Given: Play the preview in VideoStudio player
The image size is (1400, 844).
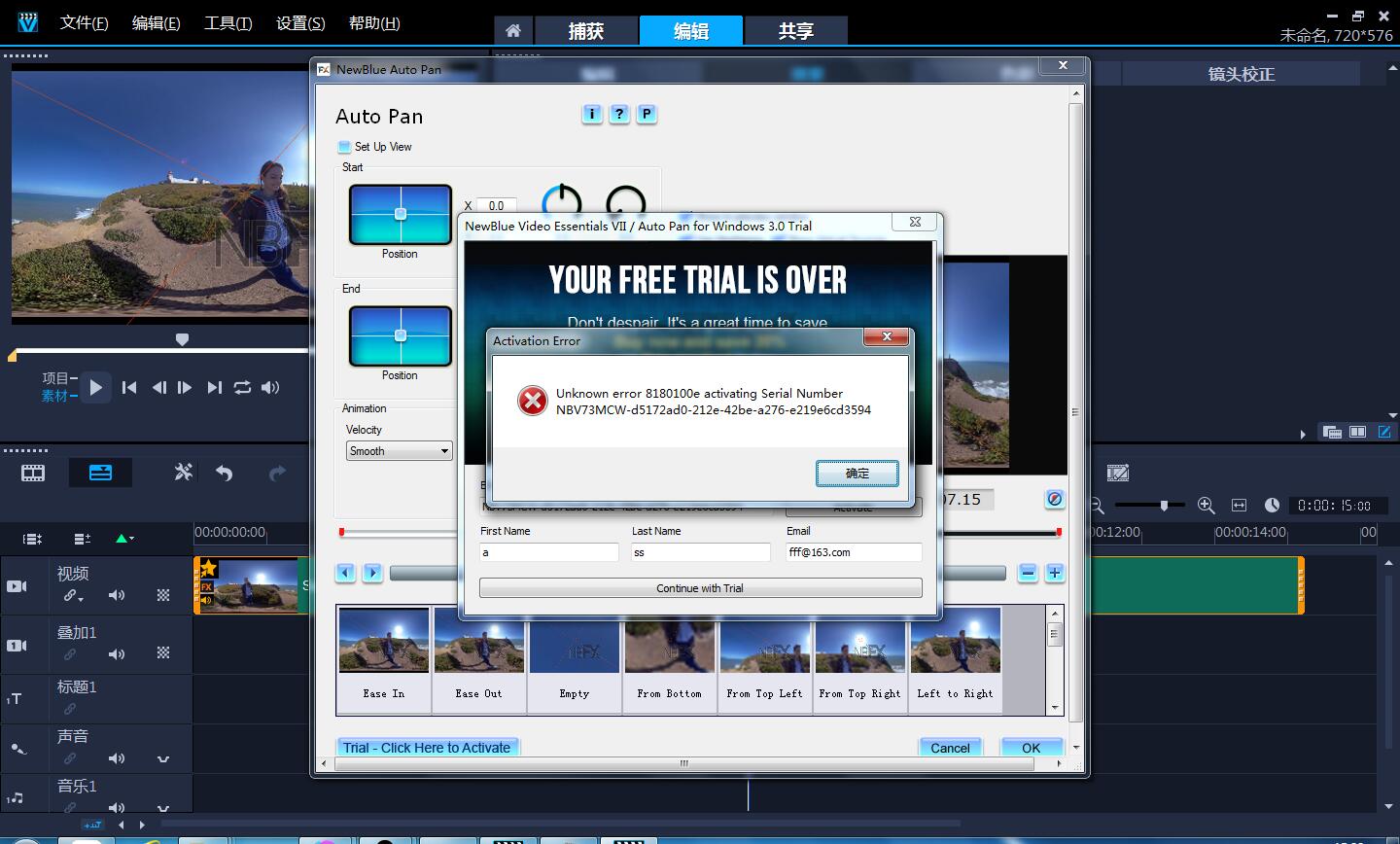Looking at the screenshot, I should pyautogui.click(x=95, y=388).
